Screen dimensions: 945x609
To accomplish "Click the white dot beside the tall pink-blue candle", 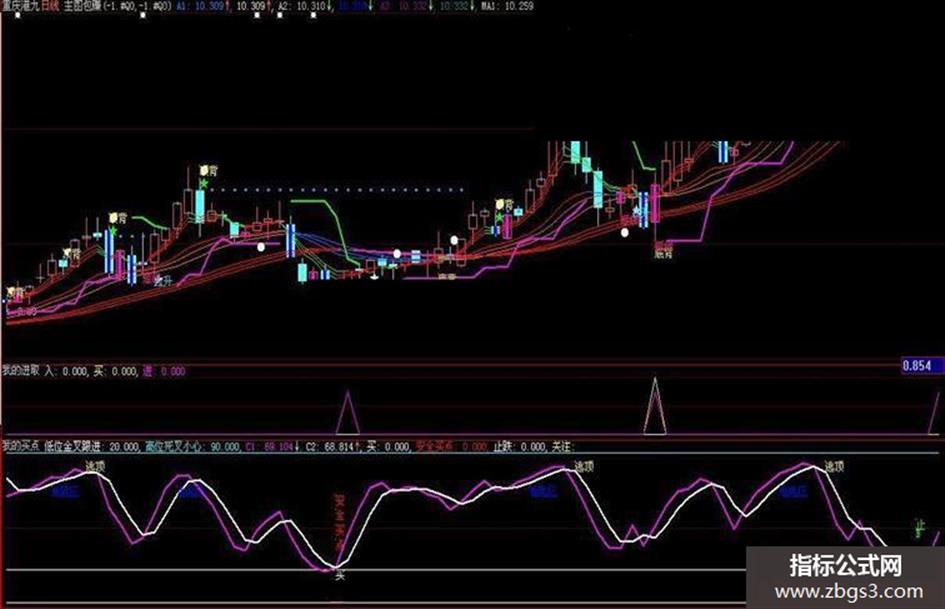I will [x=625, y=232].
